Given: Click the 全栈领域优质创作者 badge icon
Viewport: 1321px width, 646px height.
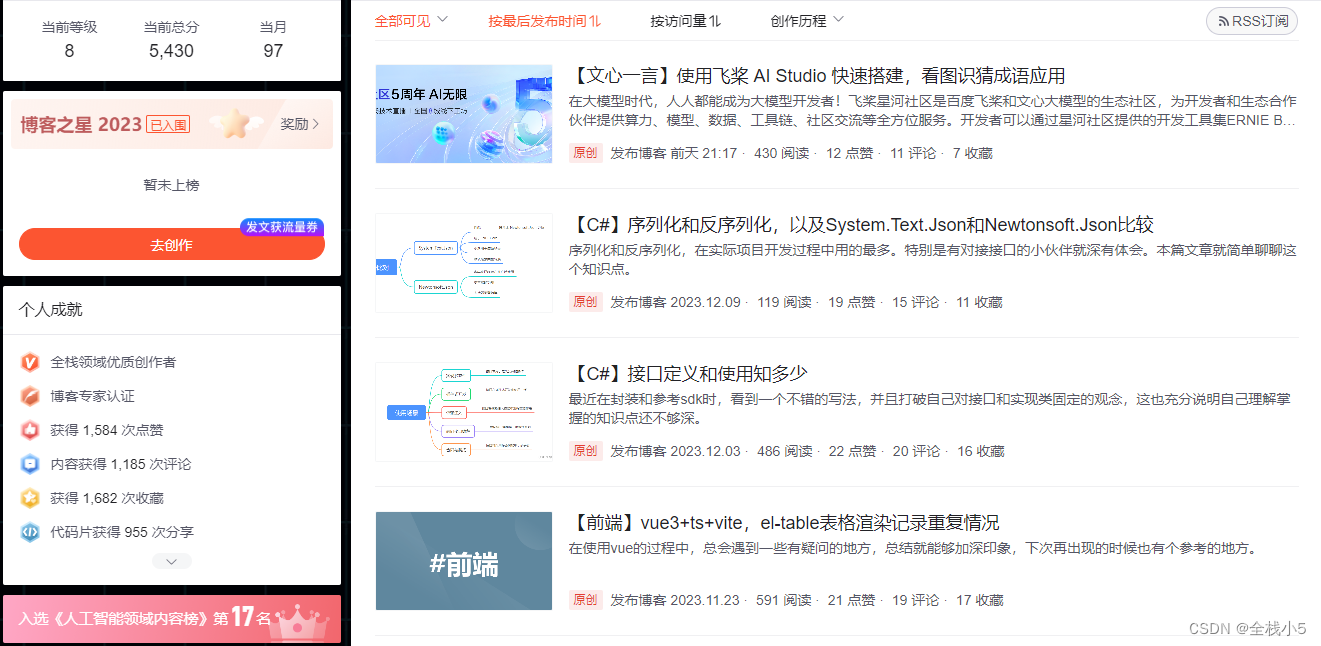Looking at the screenshot, I should tap(30, 362).
